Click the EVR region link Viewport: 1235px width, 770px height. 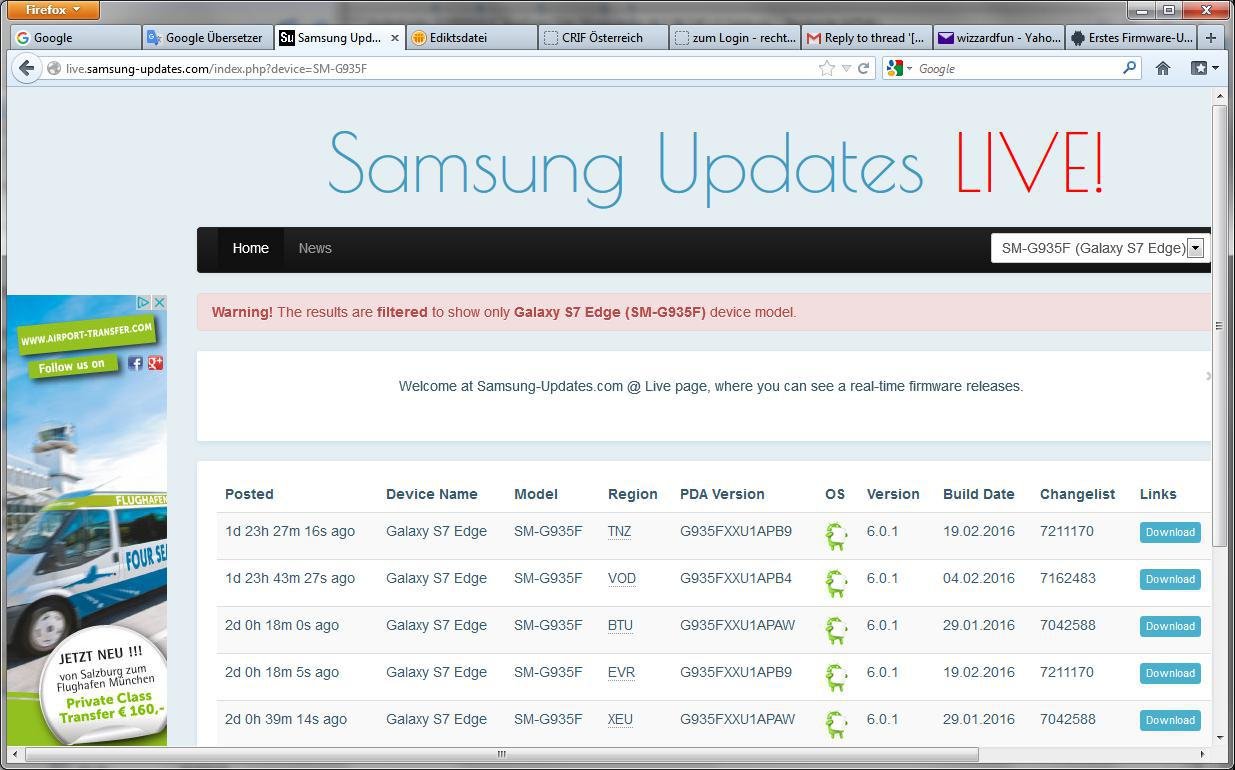click(x=621, y=672)
